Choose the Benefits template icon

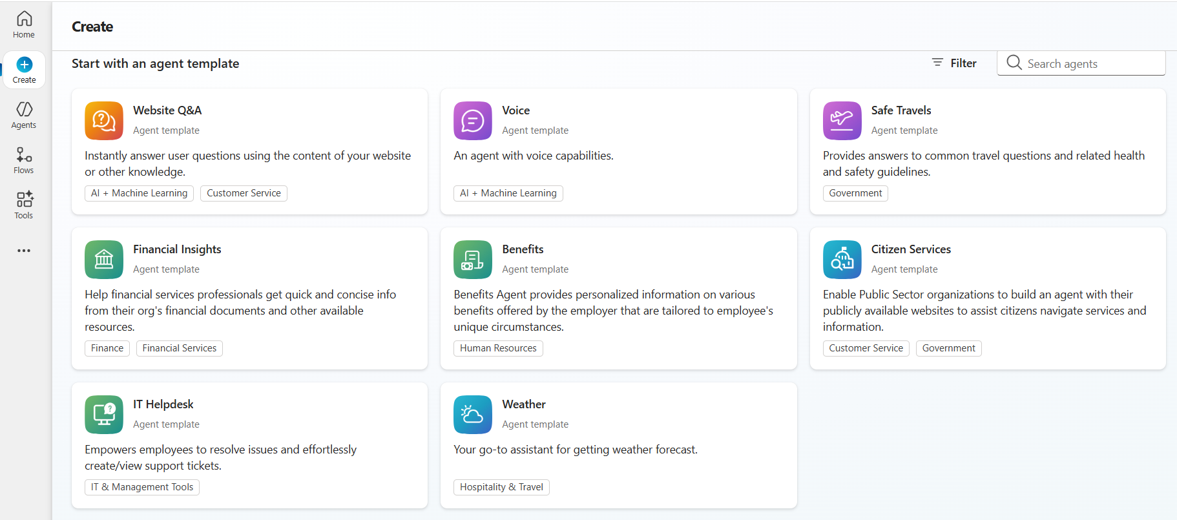pos(472,259)
